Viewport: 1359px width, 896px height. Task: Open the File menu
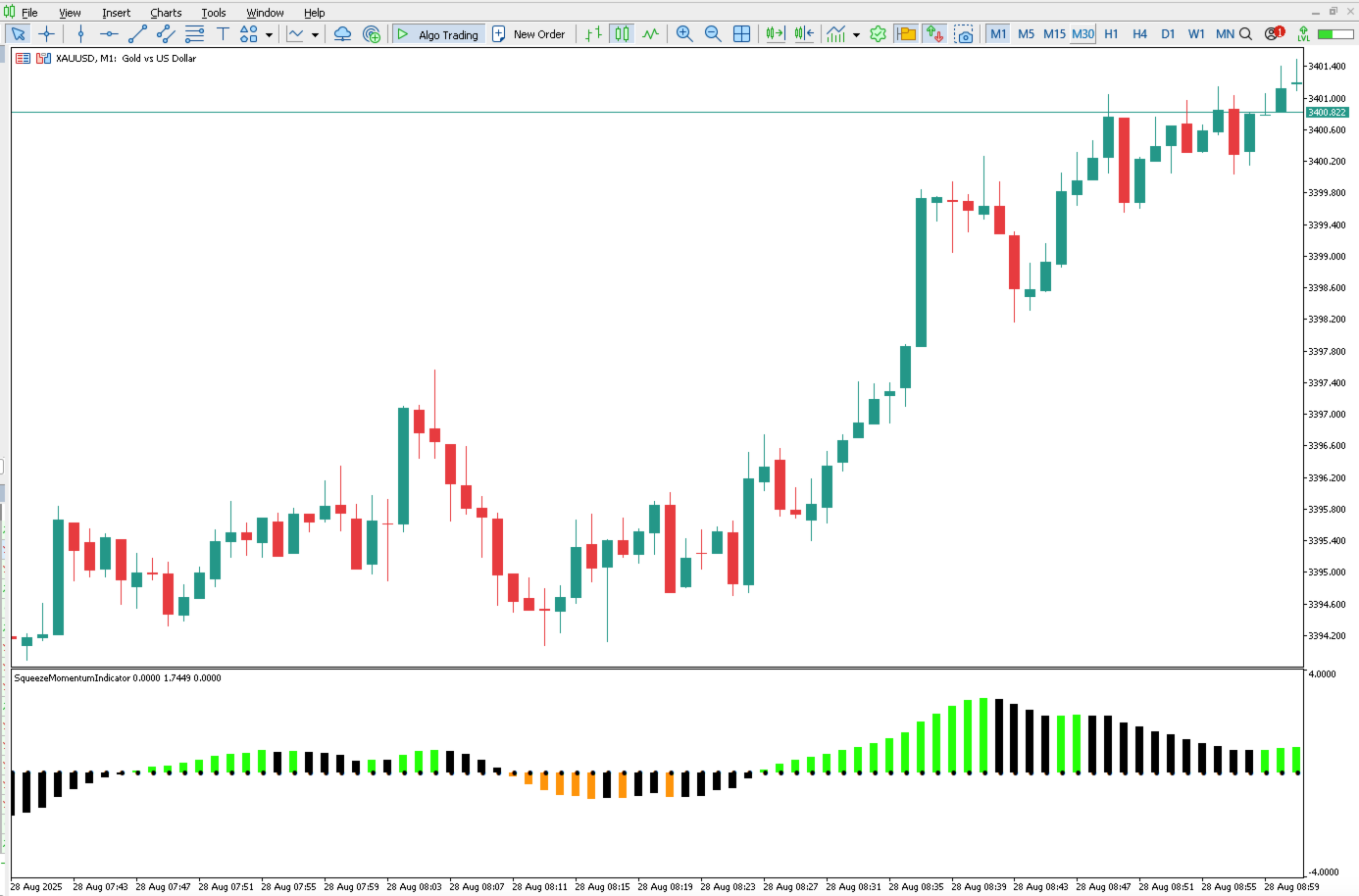29,13
